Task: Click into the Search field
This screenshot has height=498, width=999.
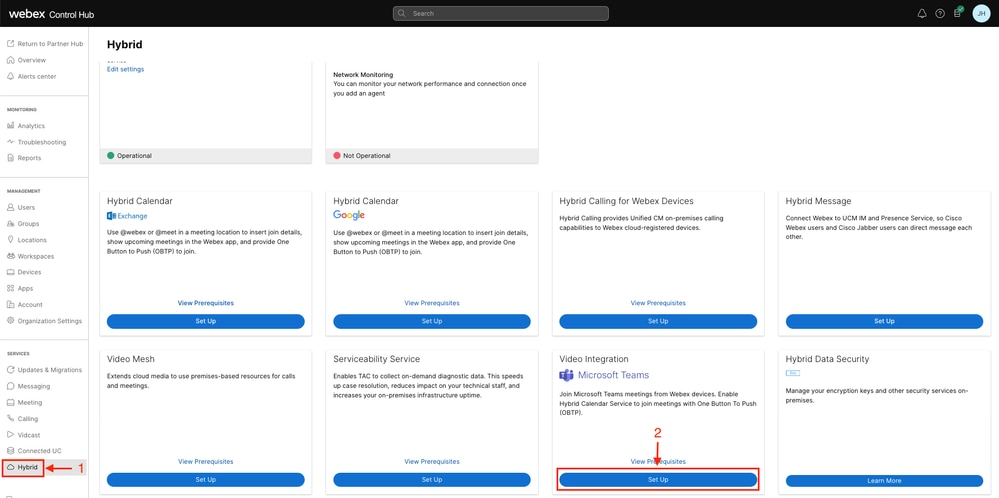Action: tap(501, 13)
